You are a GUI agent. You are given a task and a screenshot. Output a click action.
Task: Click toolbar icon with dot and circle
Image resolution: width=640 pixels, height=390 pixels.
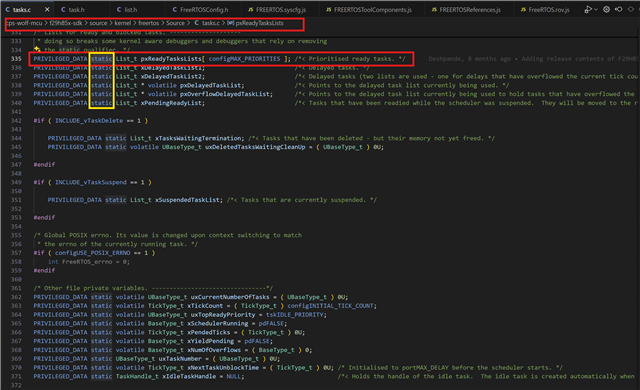(619, 9)
